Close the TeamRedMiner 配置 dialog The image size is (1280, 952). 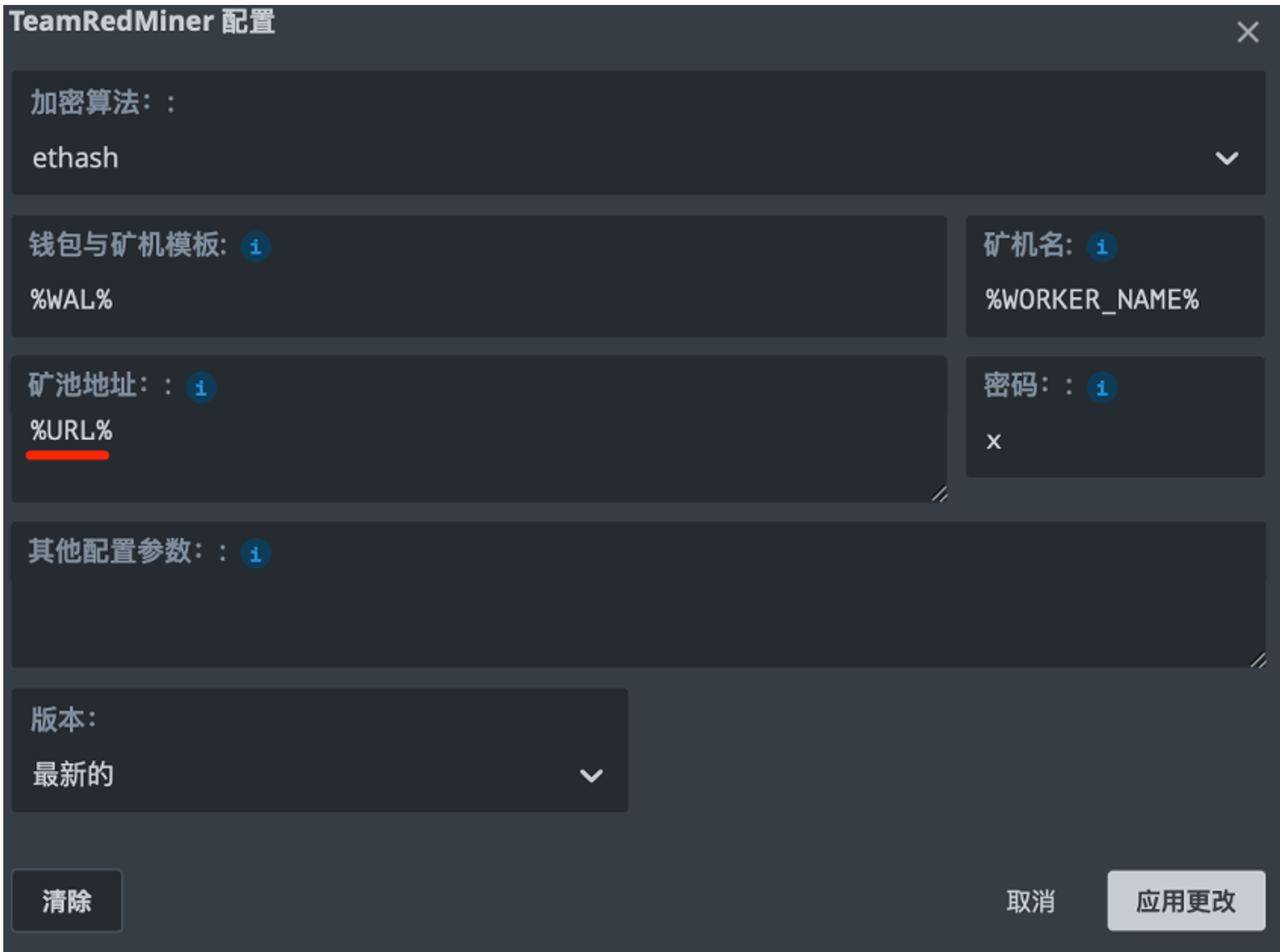click(1249, 32)
